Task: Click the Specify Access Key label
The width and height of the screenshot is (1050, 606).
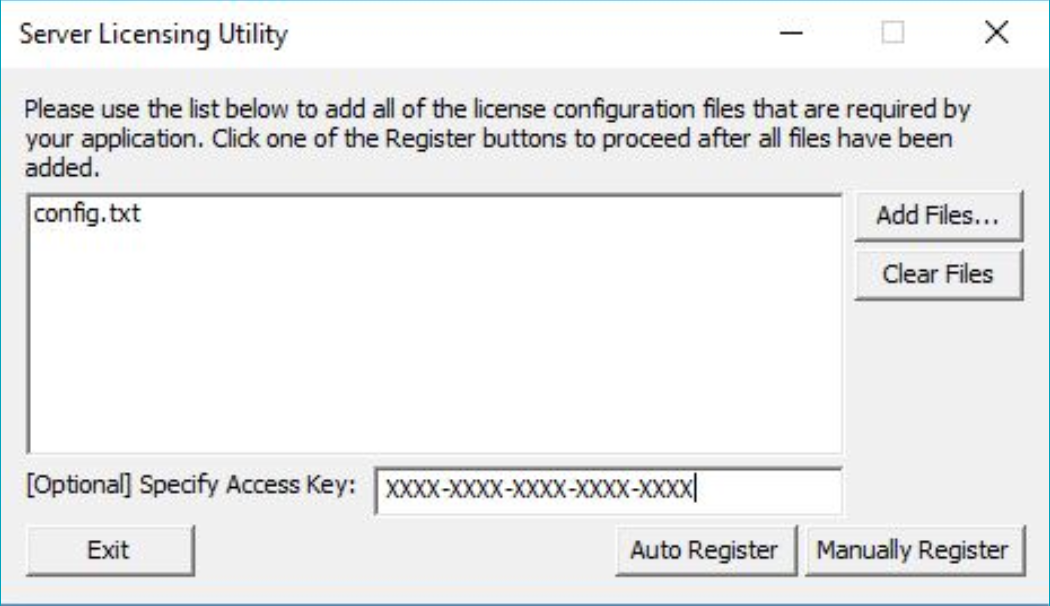Action: (190, 486)
